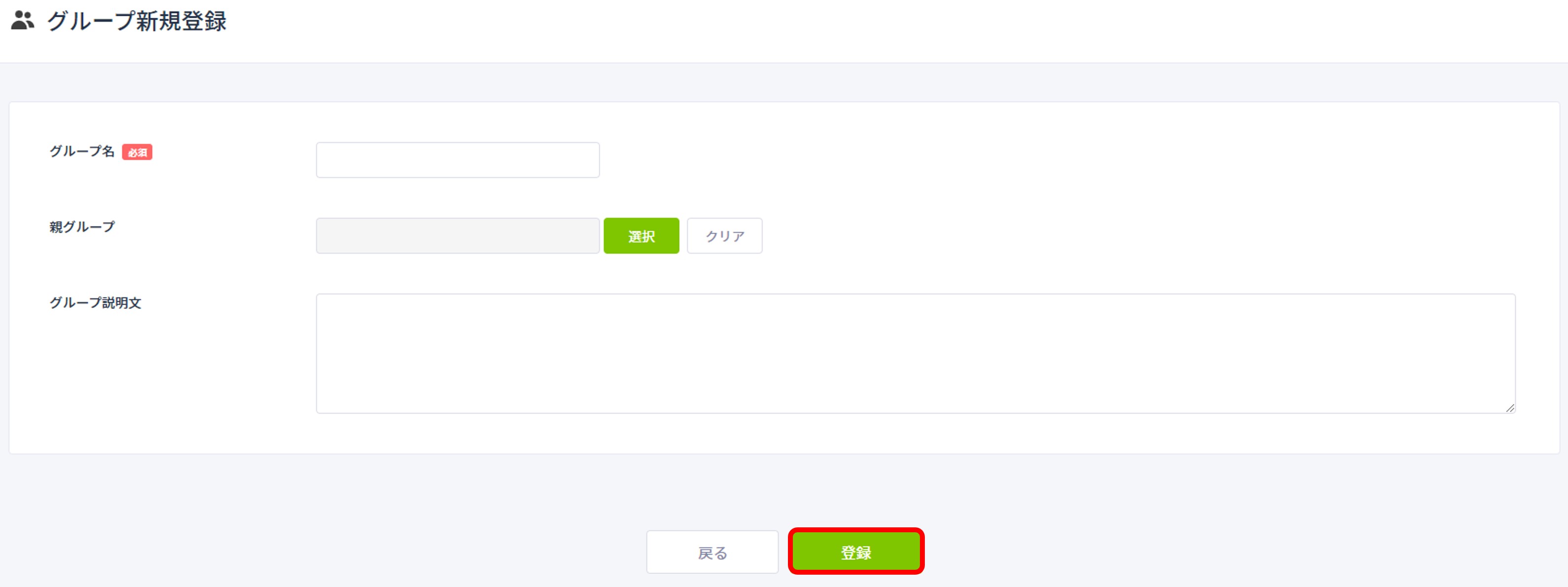Click the red highlight border around 登録
The height and width of the screenshot is (587, 1568).
856,530
